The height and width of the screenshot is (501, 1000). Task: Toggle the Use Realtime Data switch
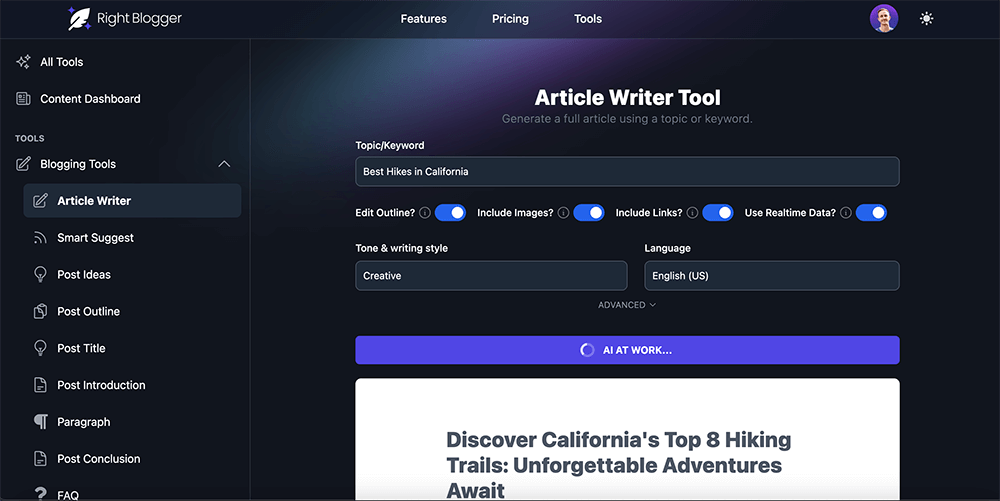pyautogui.click(x=871, y=213)
